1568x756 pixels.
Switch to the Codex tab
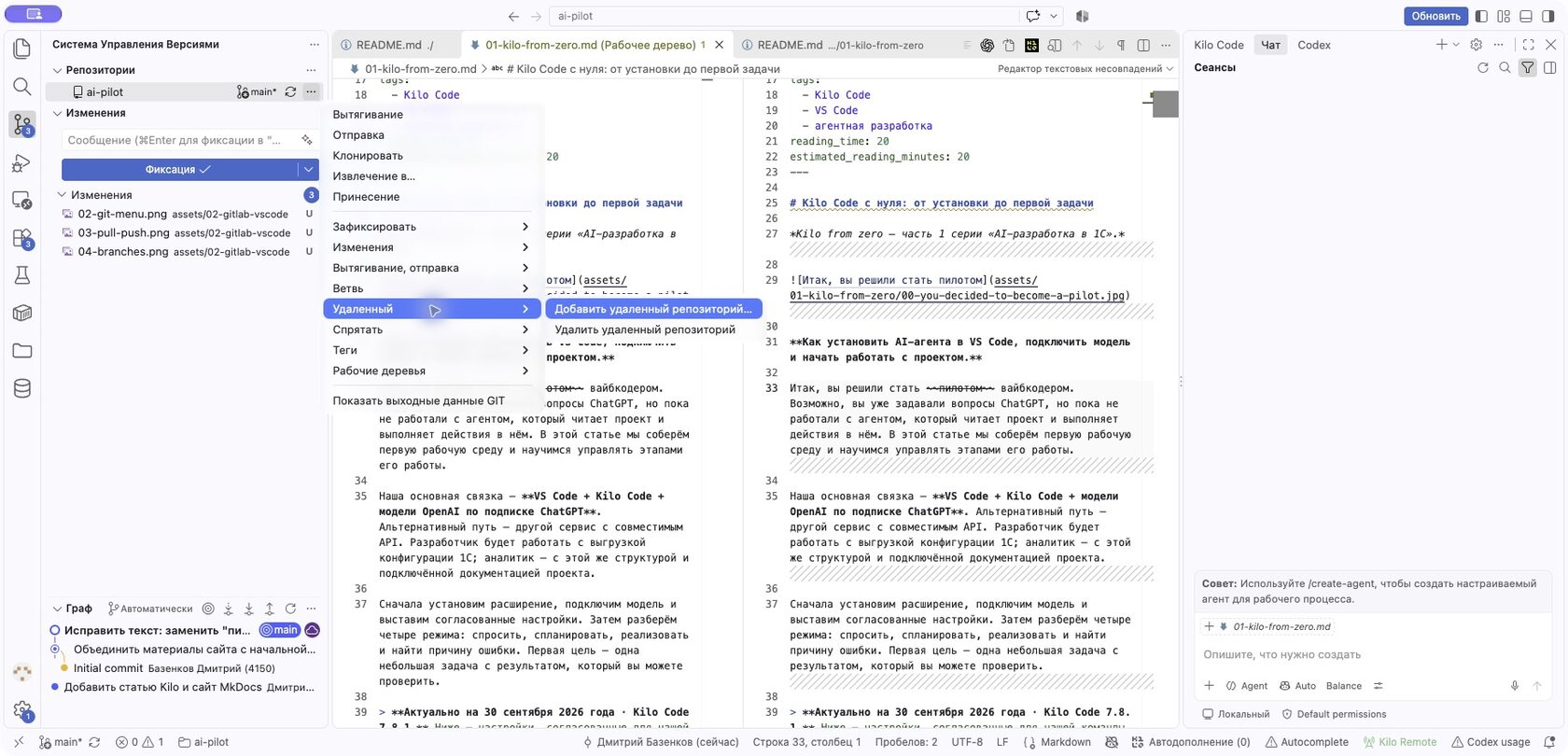1313,45
